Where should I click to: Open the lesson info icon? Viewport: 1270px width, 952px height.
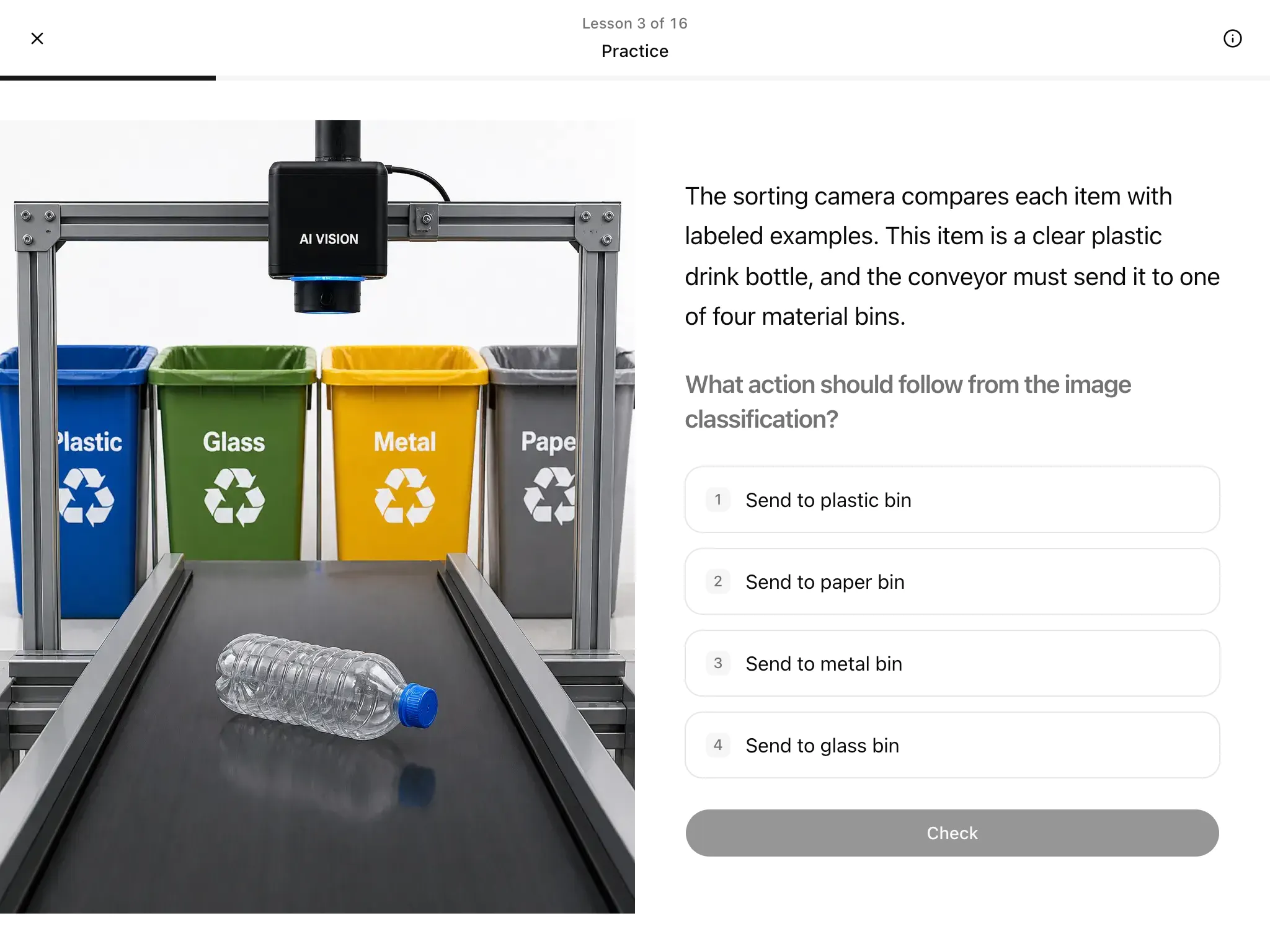click(1232, 38)
